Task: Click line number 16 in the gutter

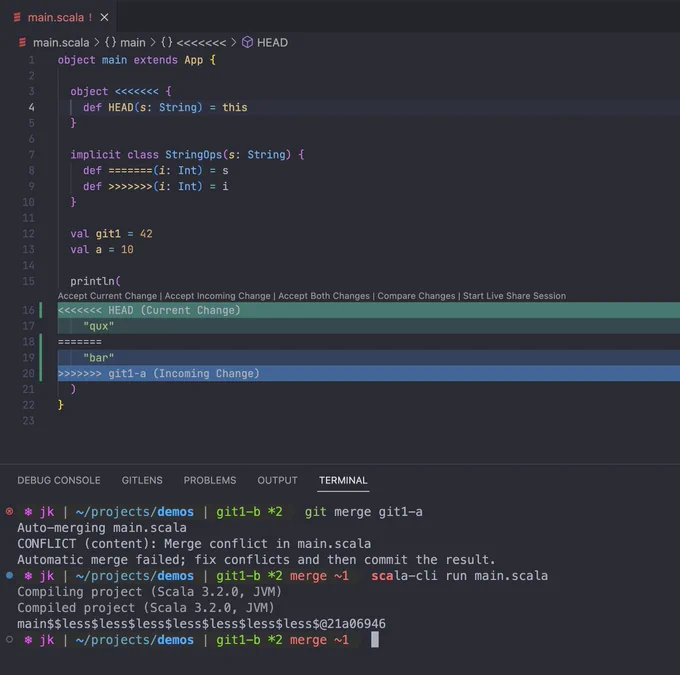Action: [x=28, y=310]
